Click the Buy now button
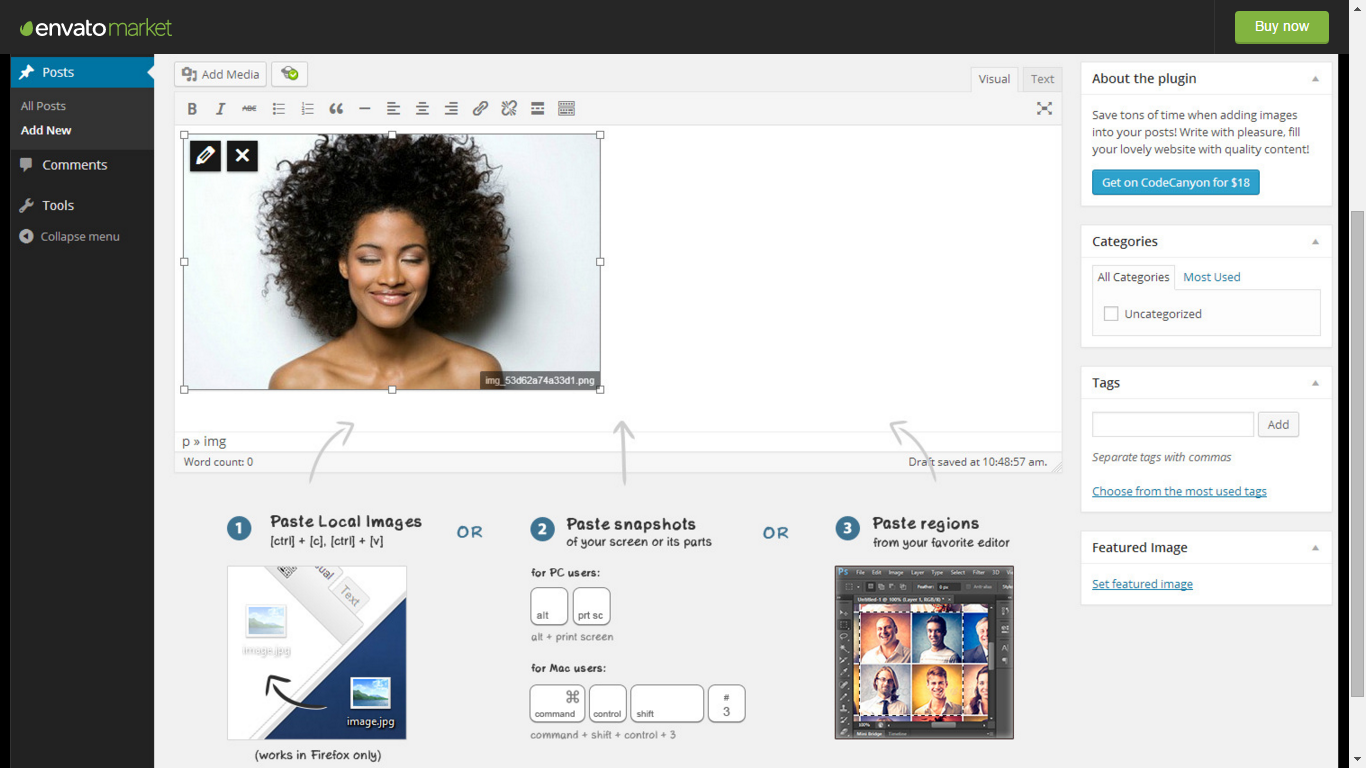 [x=1281, y=27]
